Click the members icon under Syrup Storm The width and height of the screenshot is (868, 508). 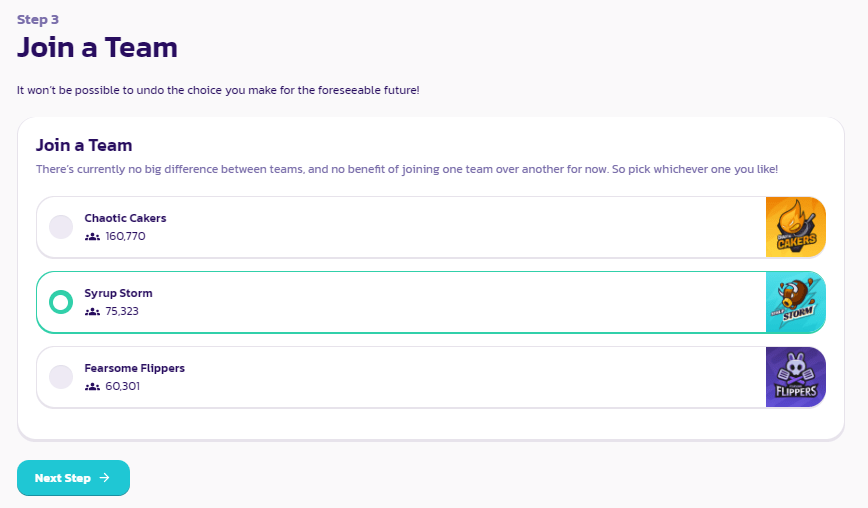pos(93,311)
